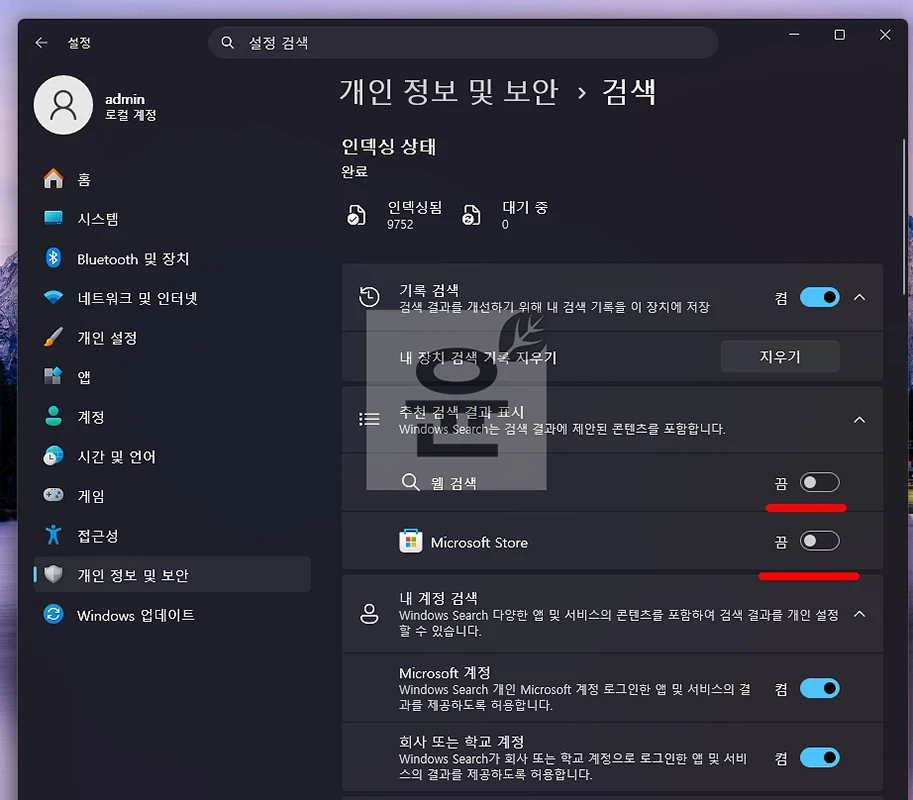Viewport: 913px width, 800px height.
Task: Click the 개인 정보 및 보안 shield icon
Action: 54,575
